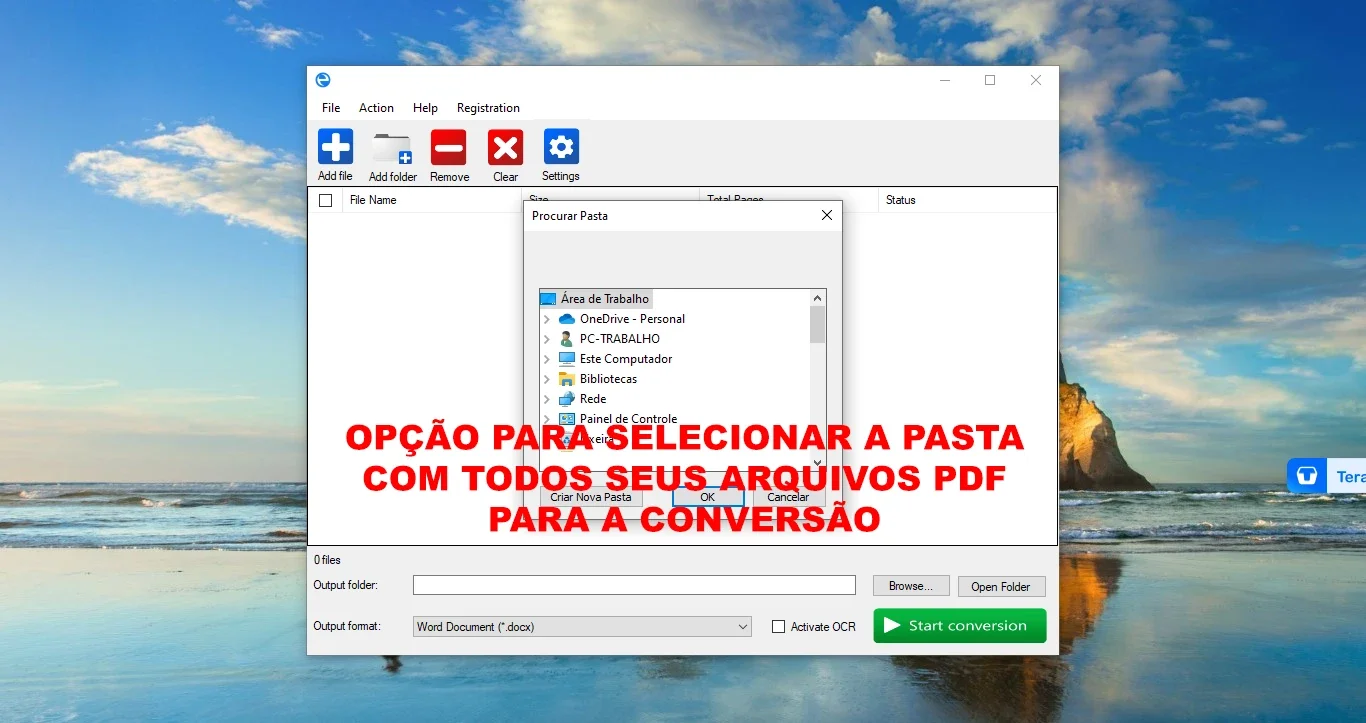Open the File menu
The image size is (1366, 723).
coord(331,108)
